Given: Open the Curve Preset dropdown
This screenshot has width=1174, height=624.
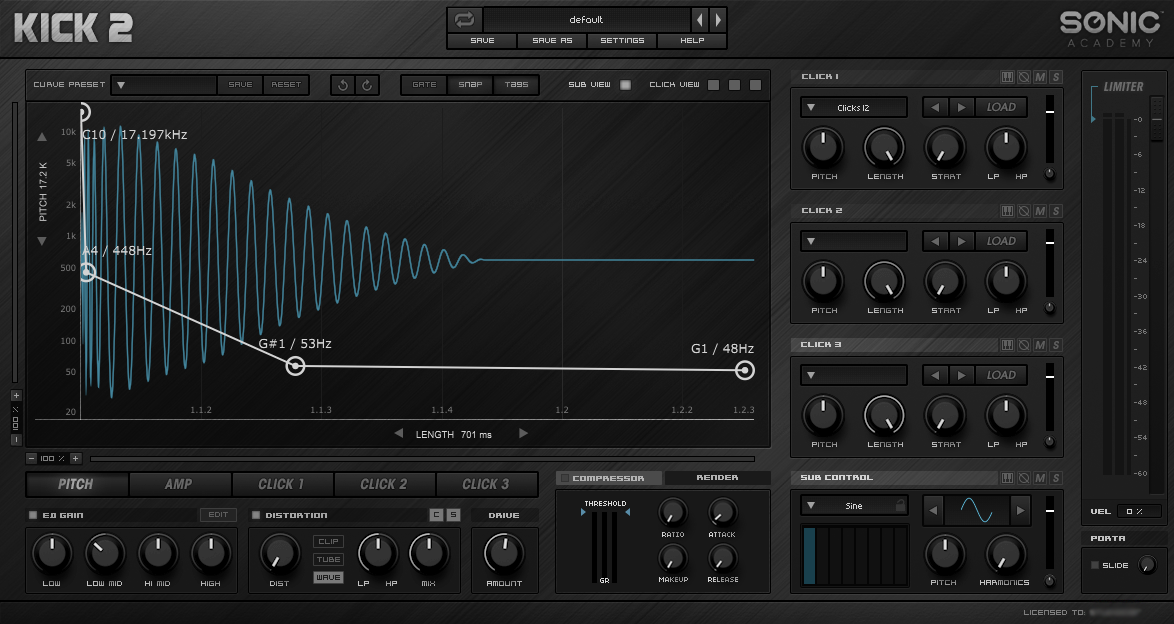Looking at the screenshot, I should point(164,85).
